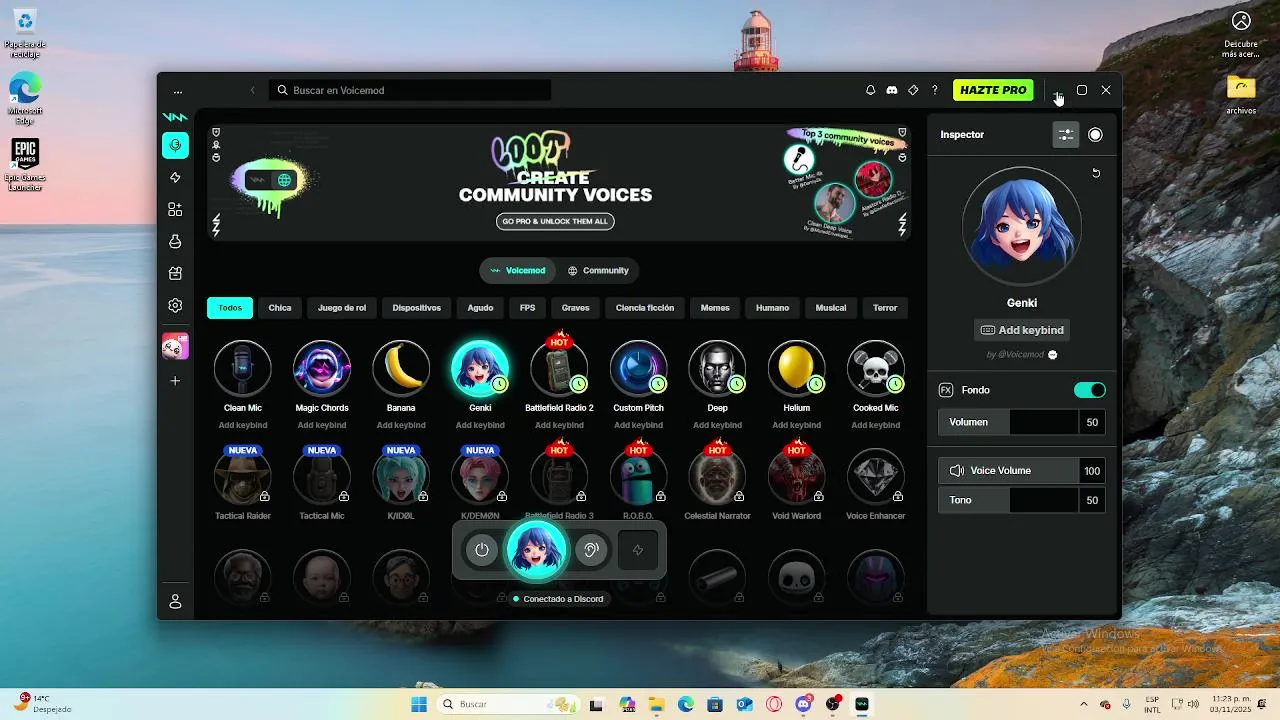
Task: Open the user account icon in sidebar
Action: point(175,601)
